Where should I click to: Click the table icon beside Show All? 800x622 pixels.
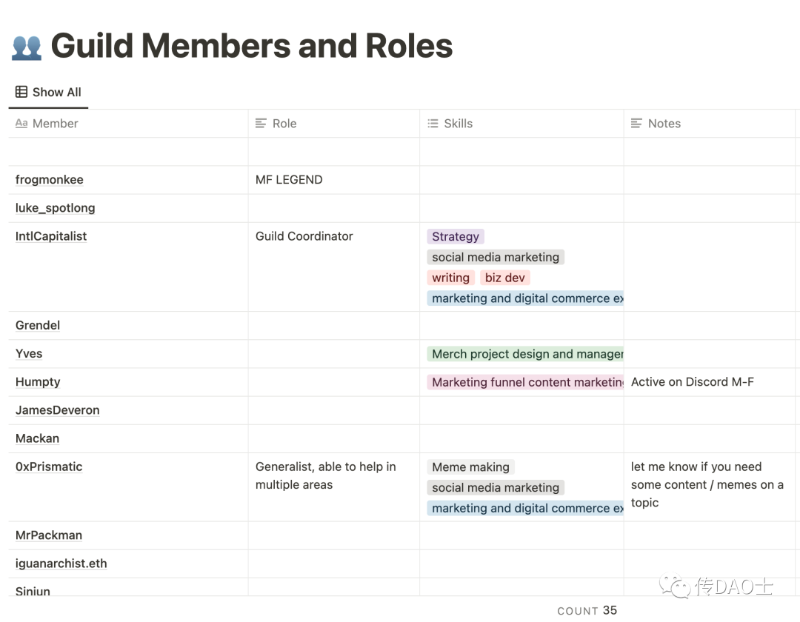[21, 92]
